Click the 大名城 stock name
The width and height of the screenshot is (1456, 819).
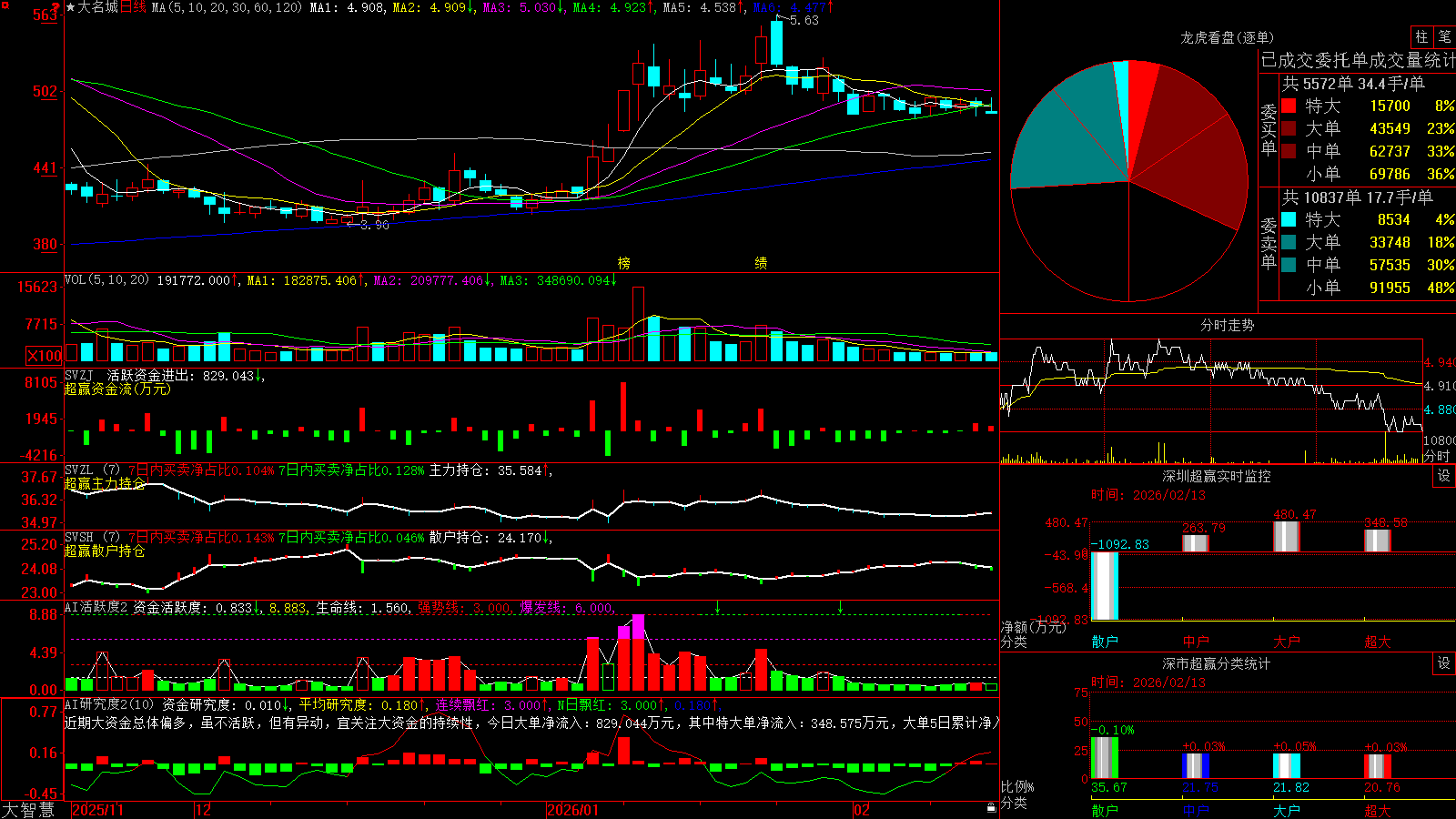click(x=98, y=7)
